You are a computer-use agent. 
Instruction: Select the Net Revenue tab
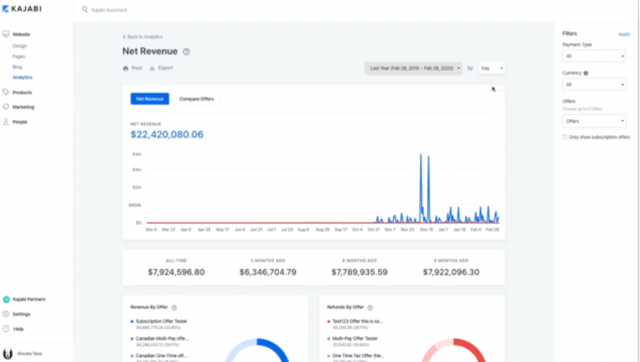(x=149, y=99)
